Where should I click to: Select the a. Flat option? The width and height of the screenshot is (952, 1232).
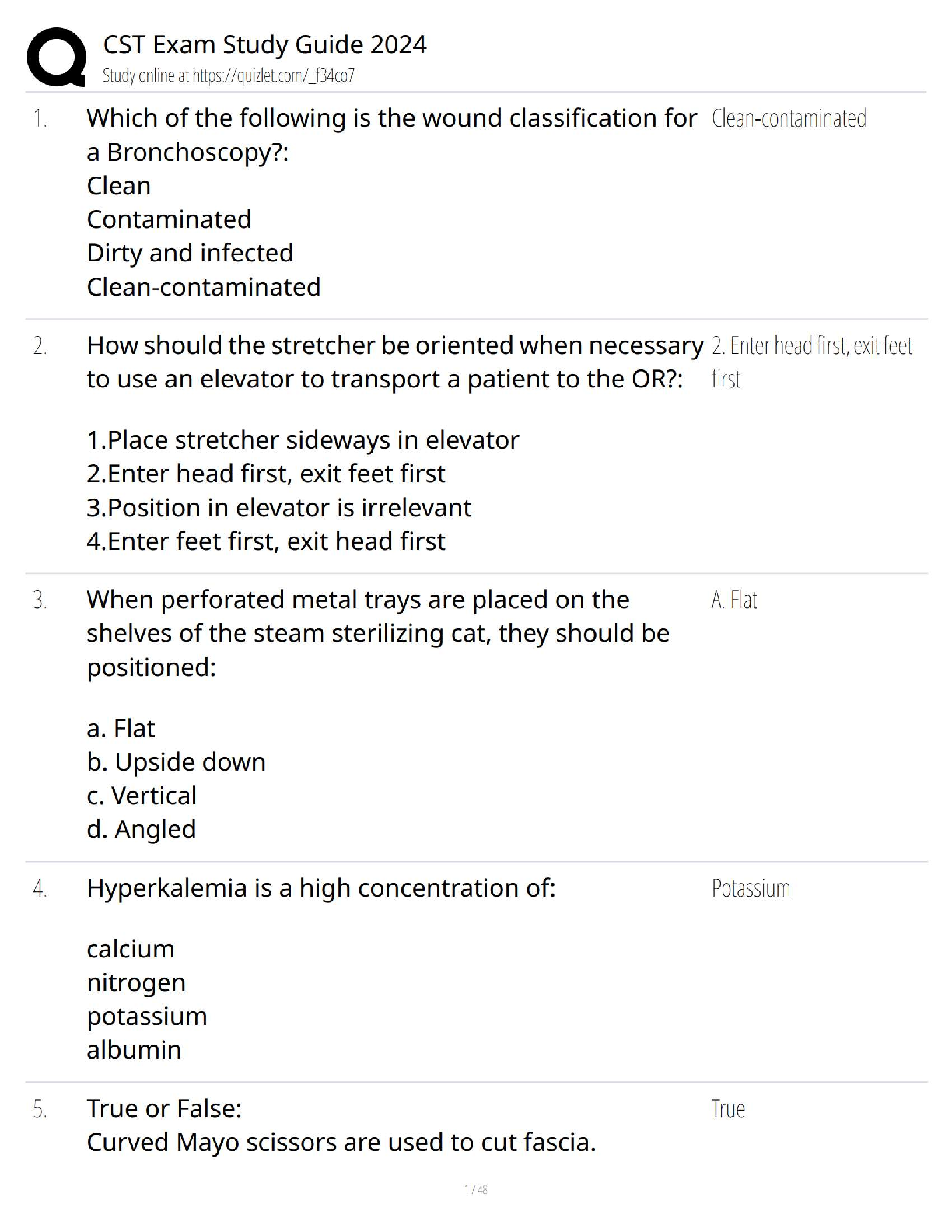(x=121, y=729)
